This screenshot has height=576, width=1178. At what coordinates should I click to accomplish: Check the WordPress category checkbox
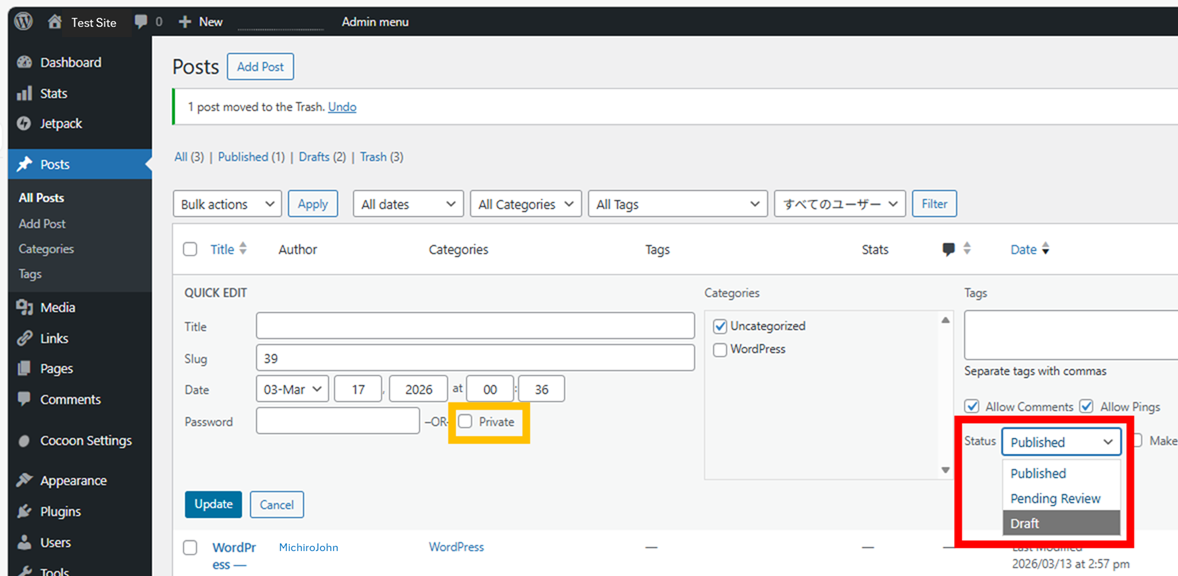coord(720,350)
